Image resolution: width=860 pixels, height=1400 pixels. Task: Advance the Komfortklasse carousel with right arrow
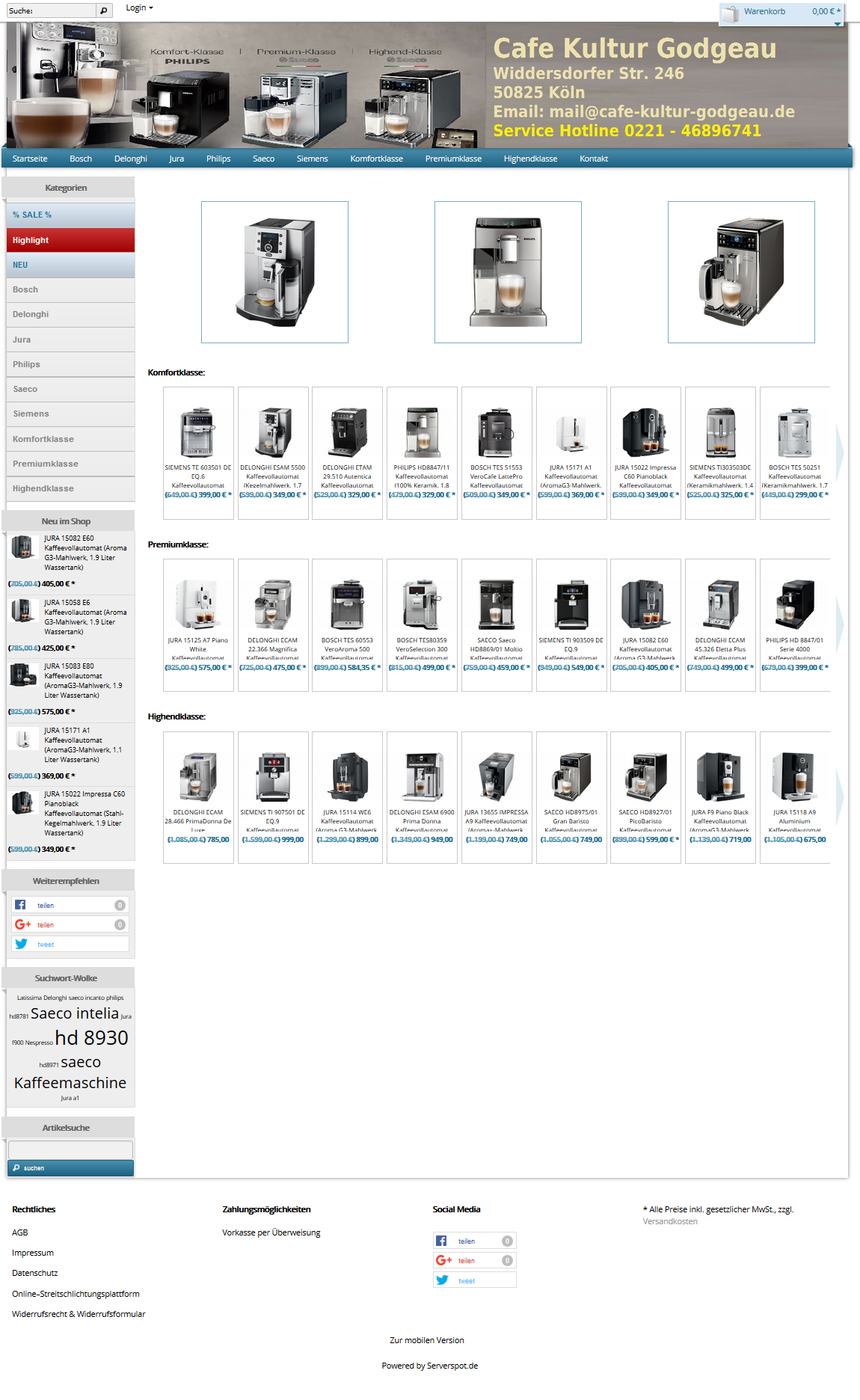click(840, 452)
